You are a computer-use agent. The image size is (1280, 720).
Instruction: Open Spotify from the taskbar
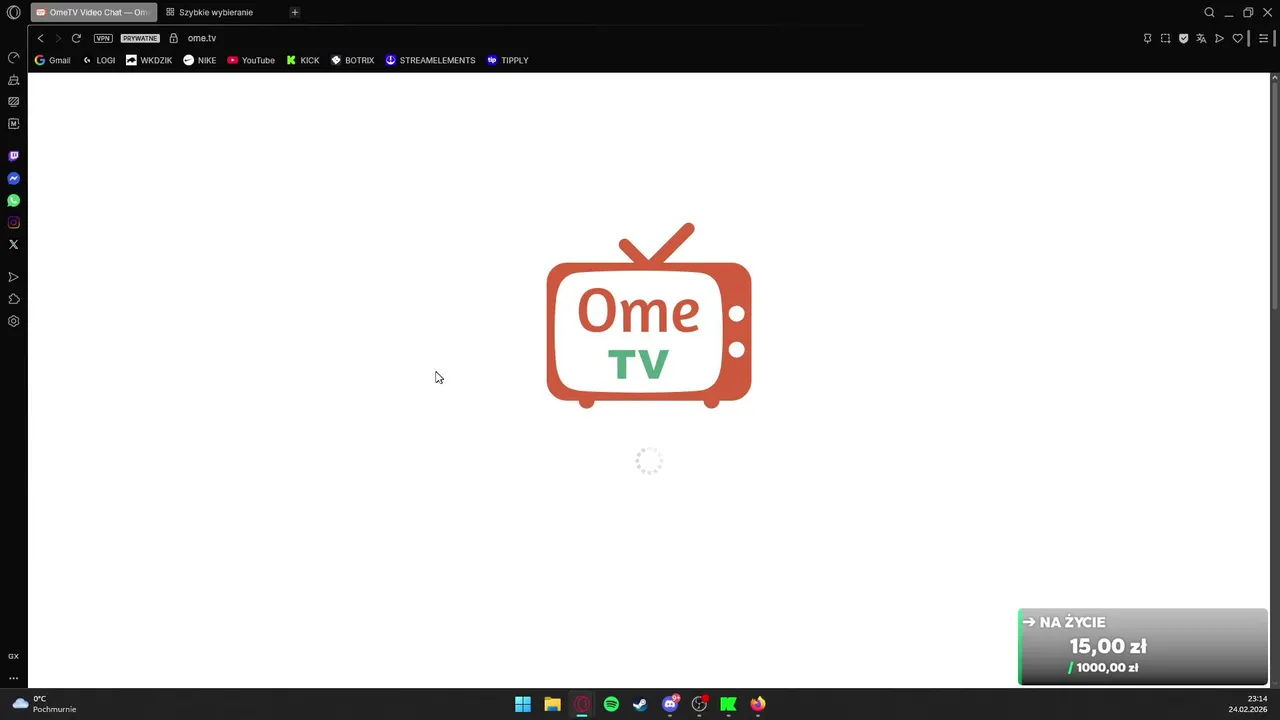point(611,704)
